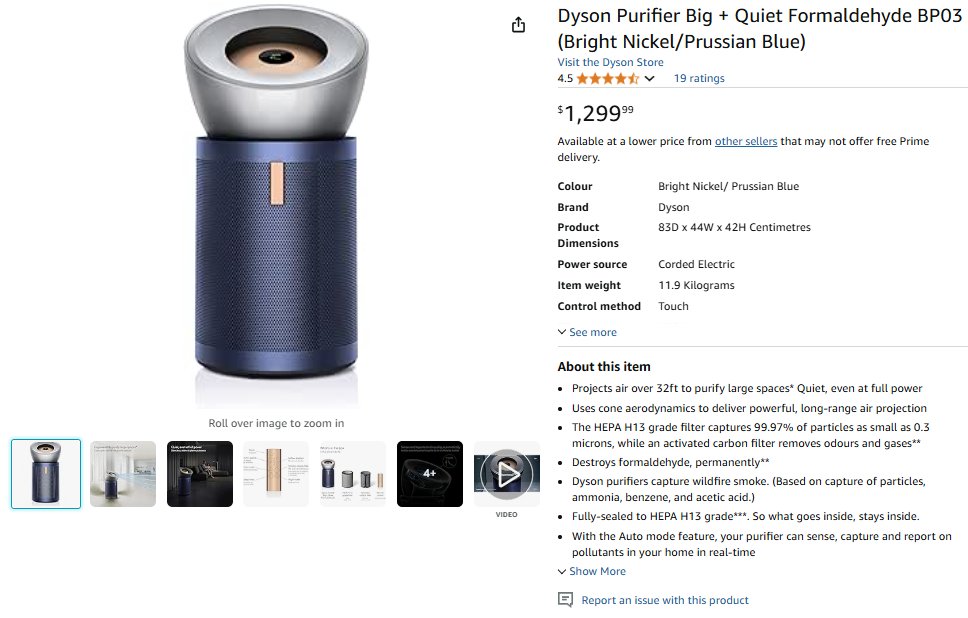View other sellers offers
This screenshot has height=618, width=968.
[746, 141]
